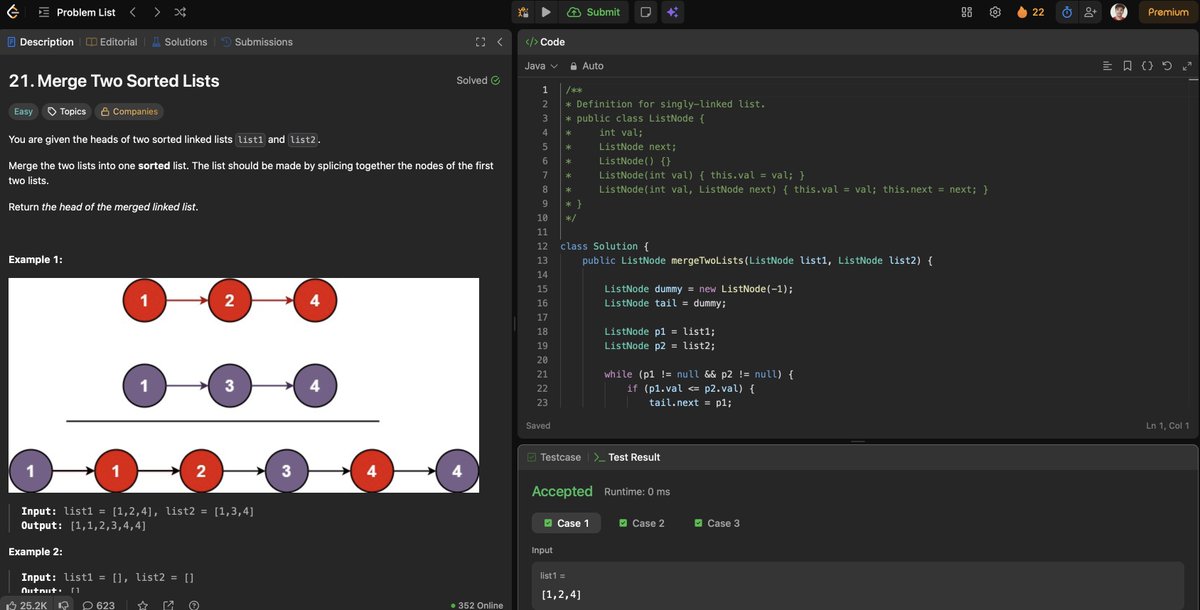Click code line 21 while loop
Image resolution: width=1200 pixels, height=610 pixels.
[698, 374]
